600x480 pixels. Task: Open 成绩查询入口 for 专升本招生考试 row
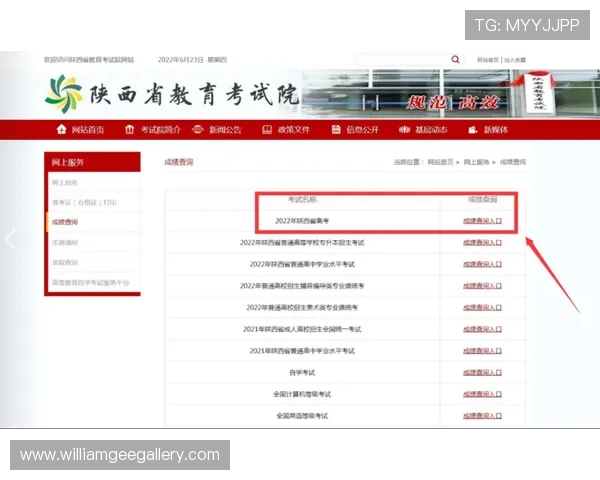482,243
